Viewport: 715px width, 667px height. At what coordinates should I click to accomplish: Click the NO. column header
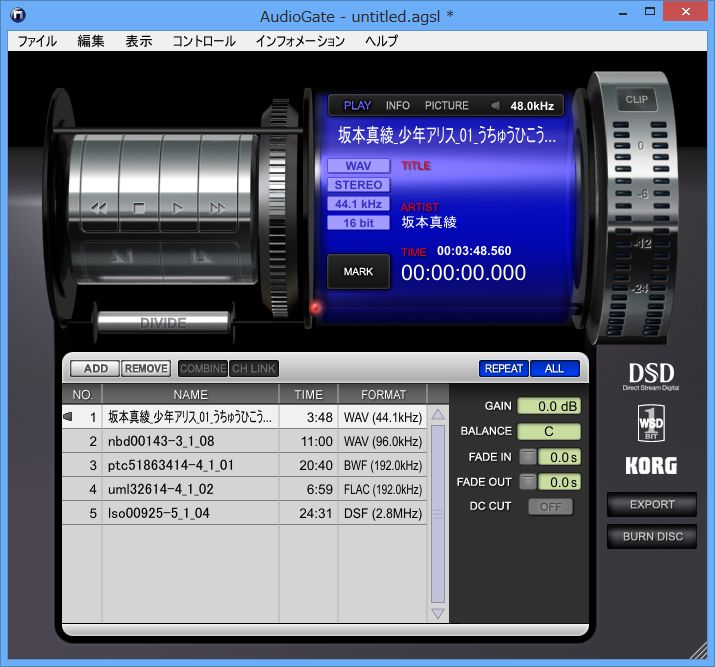(x=82, y=394)
